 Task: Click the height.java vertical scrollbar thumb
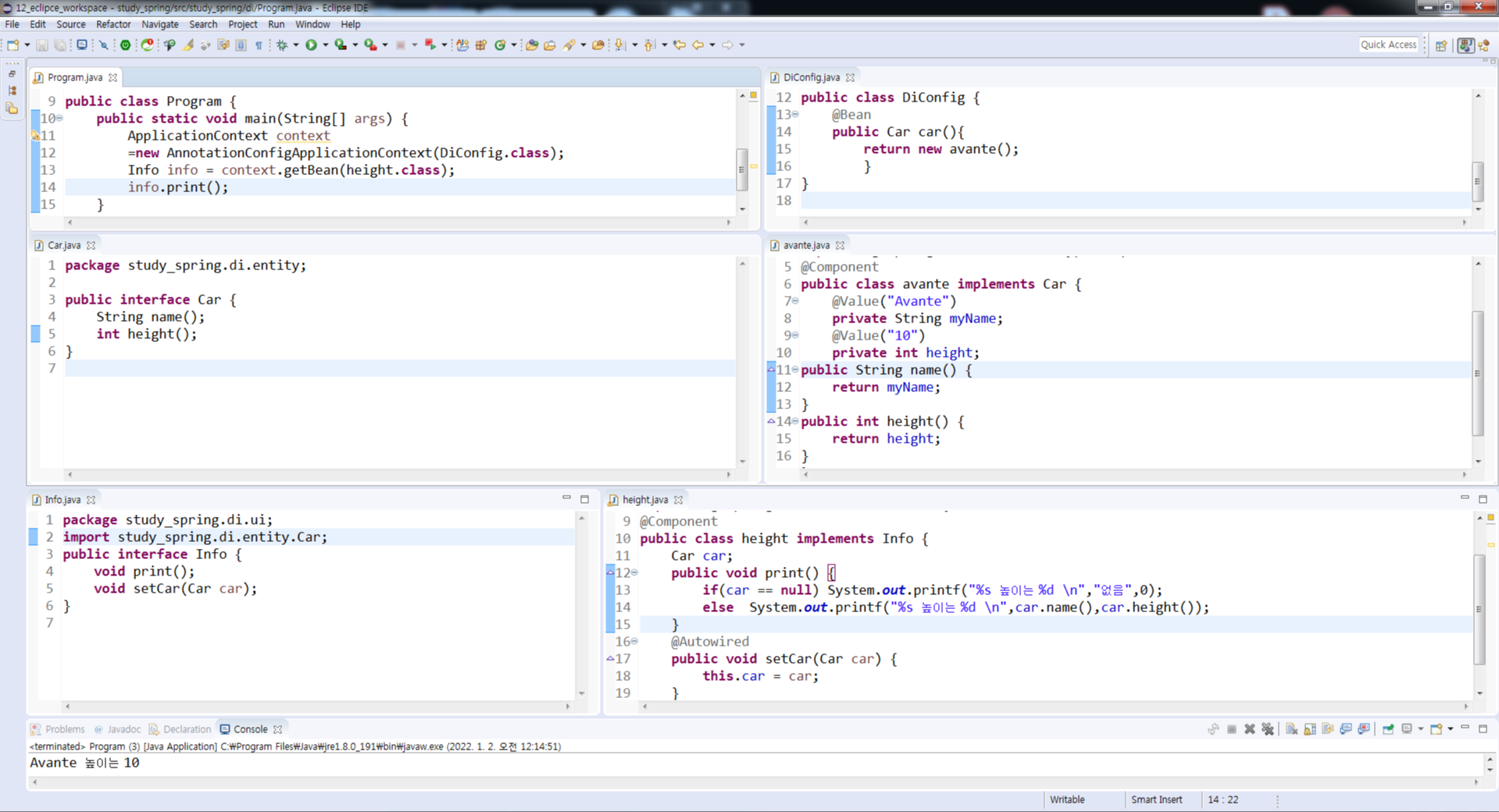click(1479, 609)
